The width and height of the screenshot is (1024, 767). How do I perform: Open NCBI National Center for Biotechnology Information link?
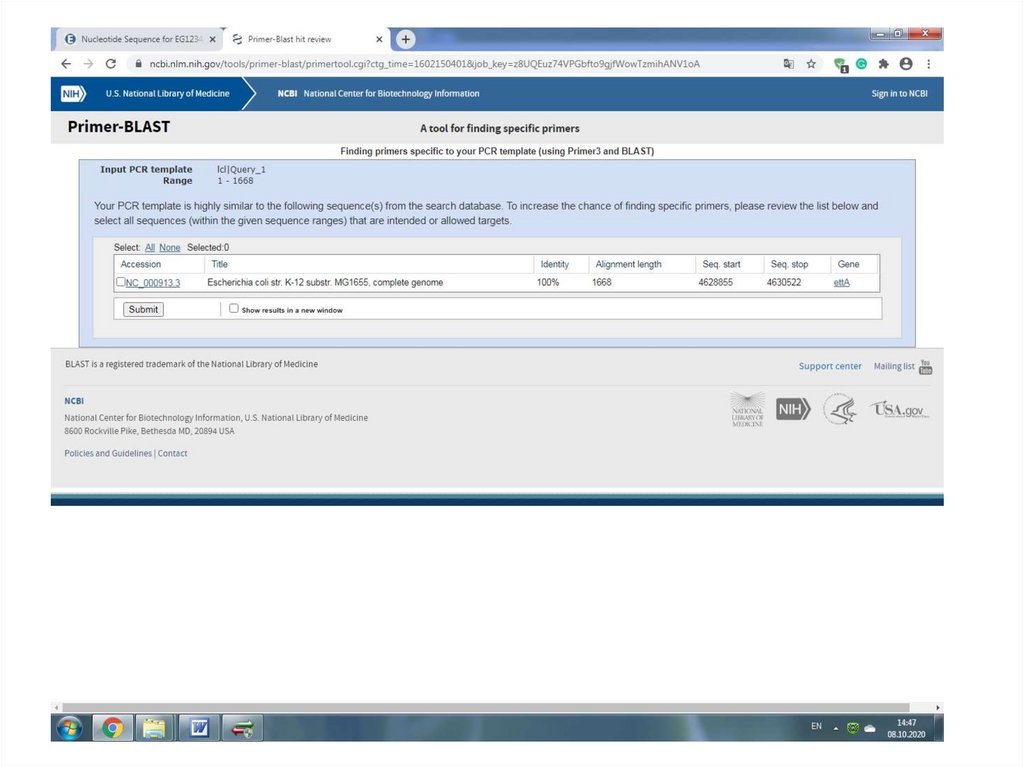click(378, 93)
